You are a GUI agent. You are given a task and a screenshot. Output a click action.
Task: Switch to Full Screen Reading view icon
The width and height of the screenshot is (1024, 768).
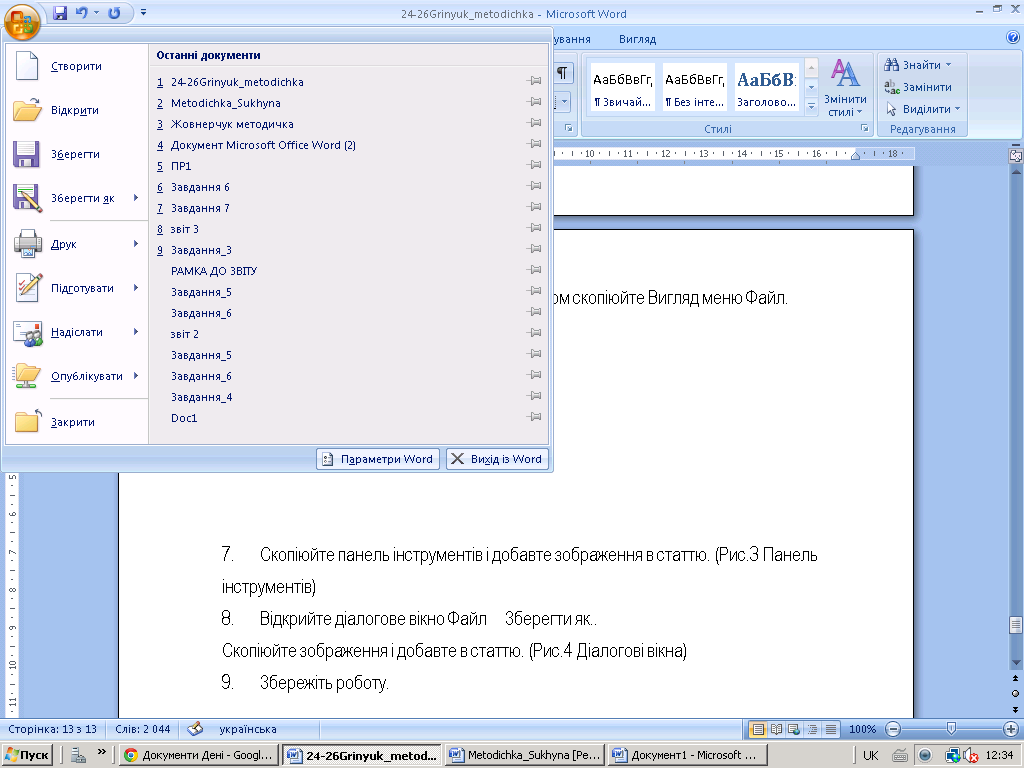[x=776, y=729]
